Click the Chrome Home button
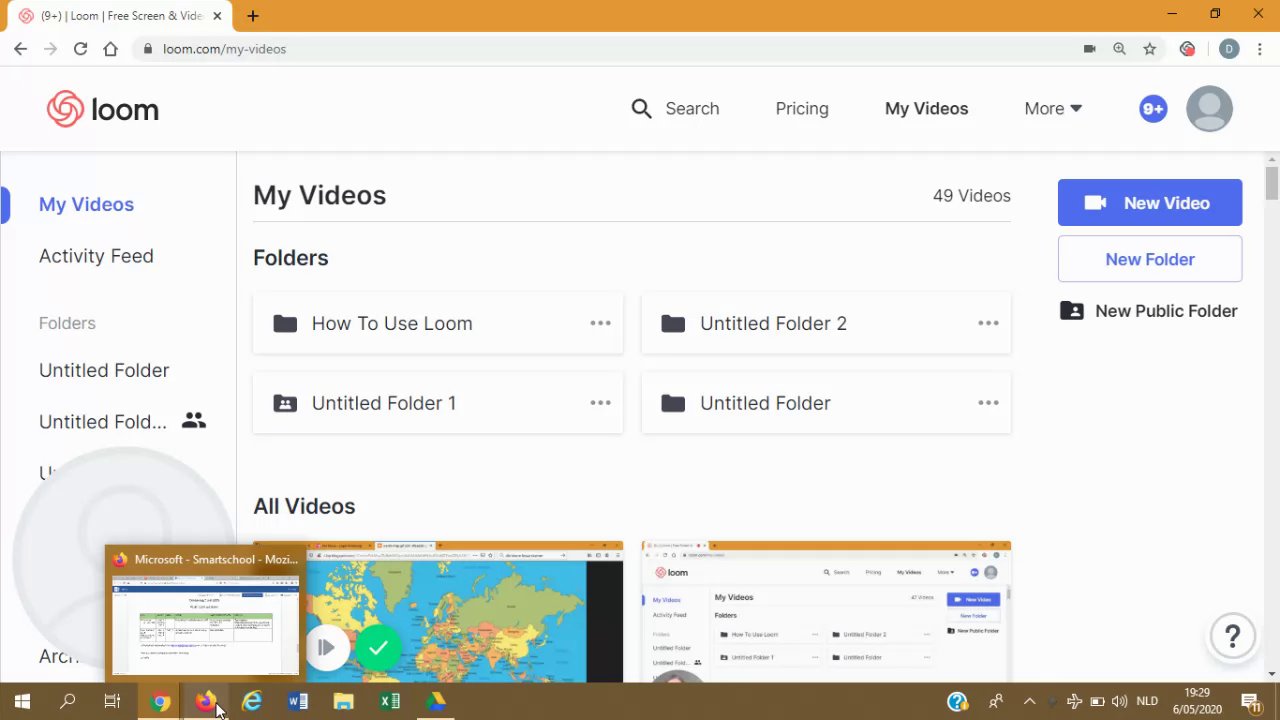The height and width of the screenshot is (720, 1280). tap(110, 49)
